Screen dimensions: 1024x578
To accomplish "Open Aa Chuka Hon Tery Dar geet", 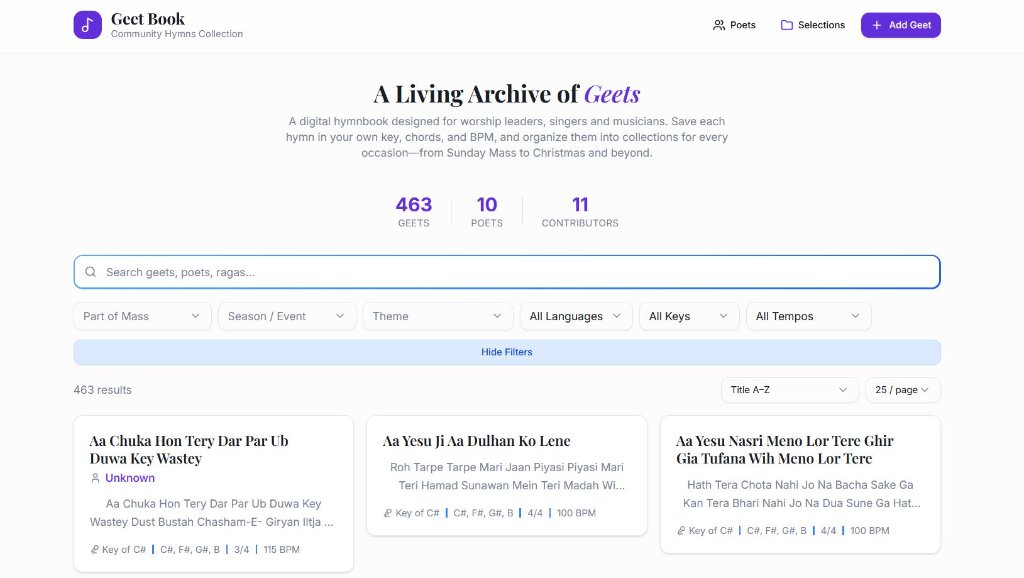I will tap(189, 449).
